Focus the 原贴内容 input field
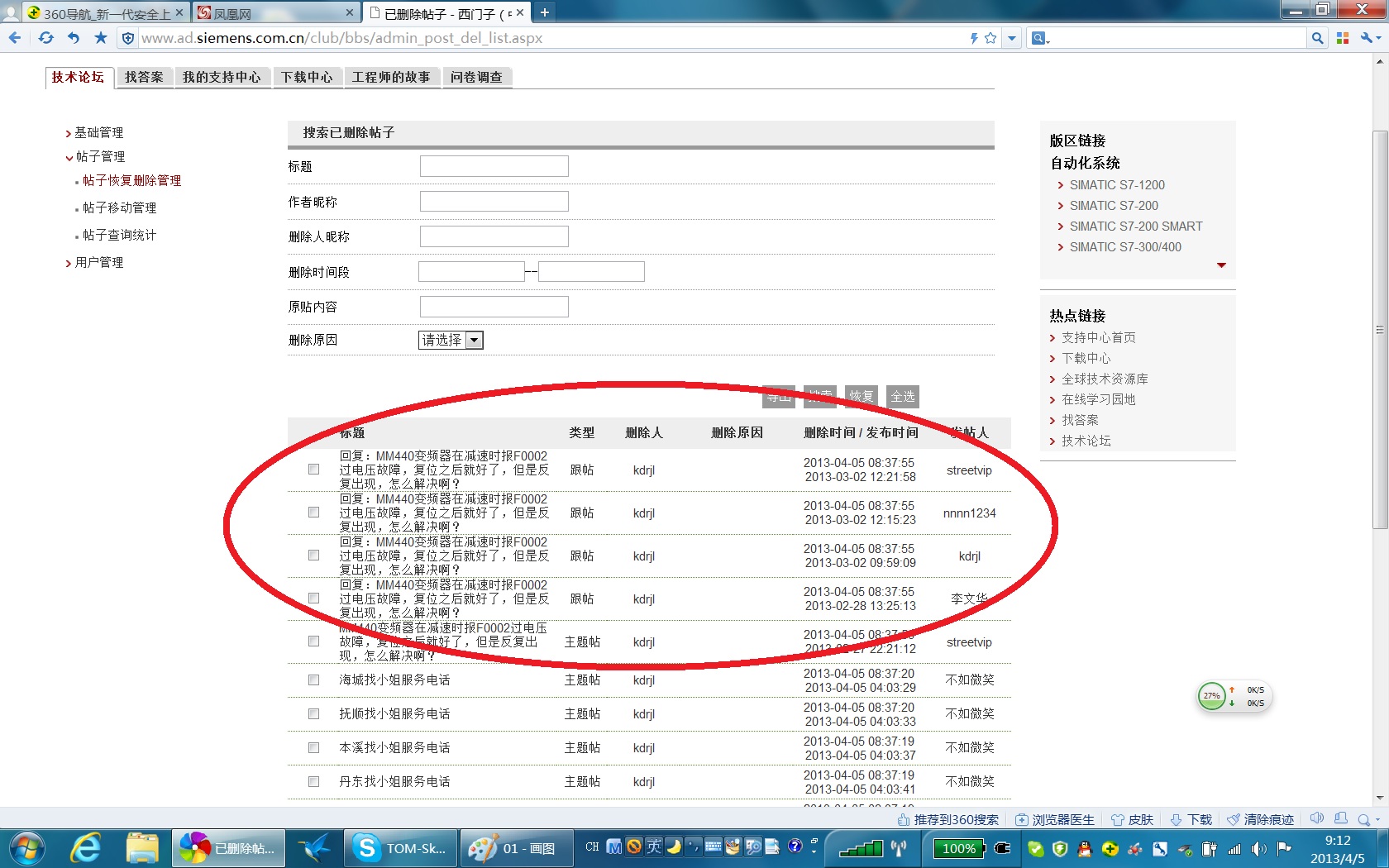 [x=494, y=307]
